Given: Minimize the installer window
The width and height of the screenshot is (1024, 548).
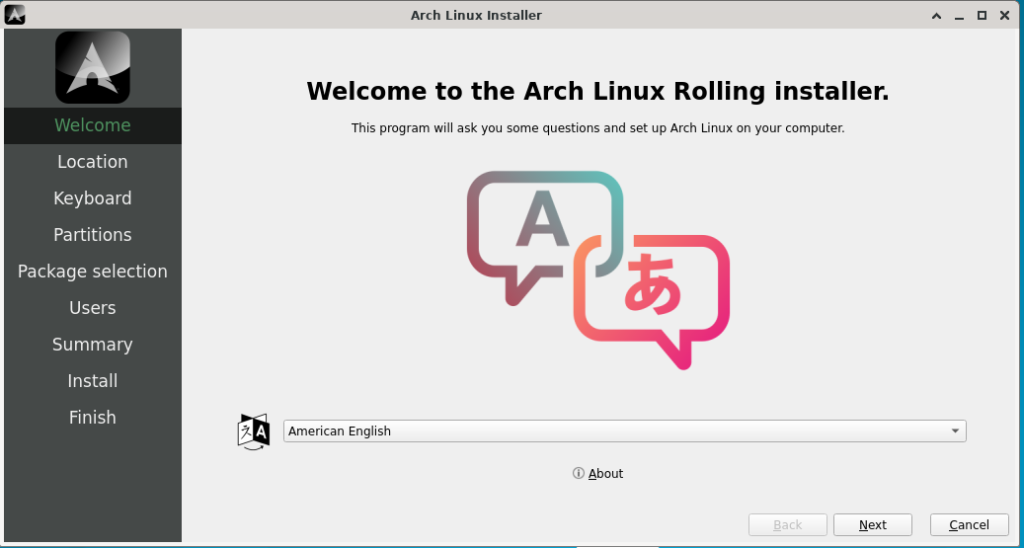Looking at the screenshot, I should click(x=959, y=16).
